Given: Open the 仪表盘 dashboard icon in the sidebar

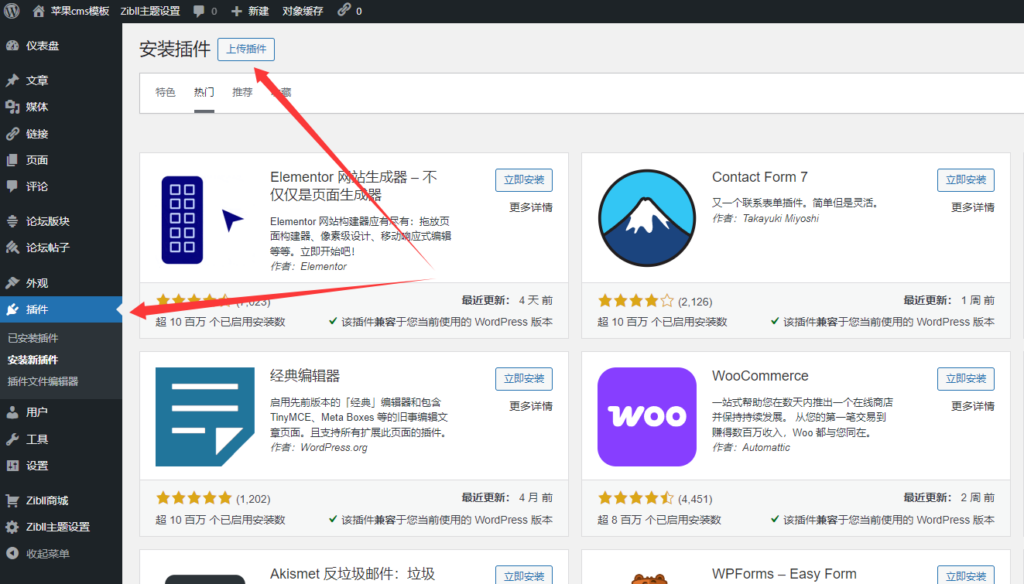Looking at the screenshot, I should (12, 46).
